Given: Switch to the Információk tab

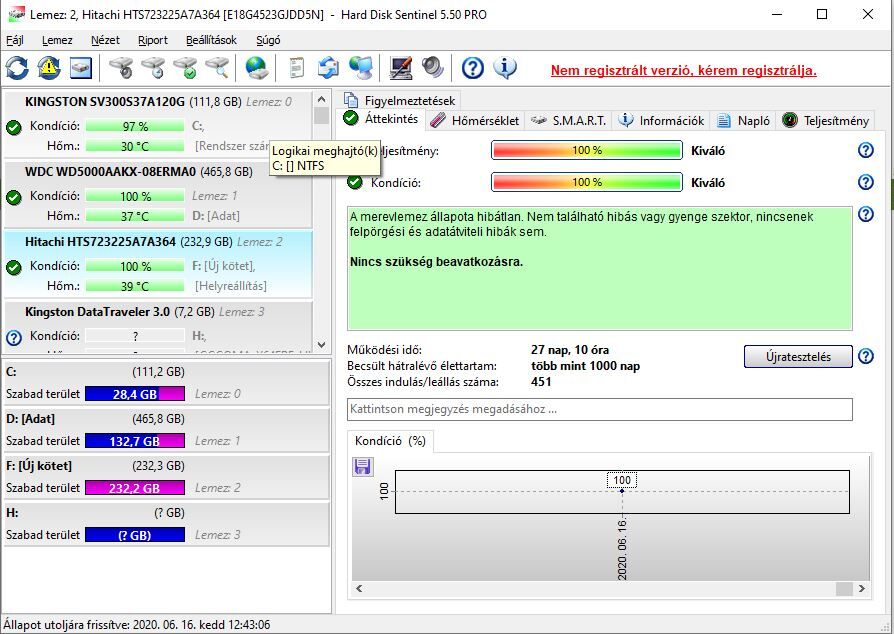Looking at the screenshot, I should coord(663,120).
